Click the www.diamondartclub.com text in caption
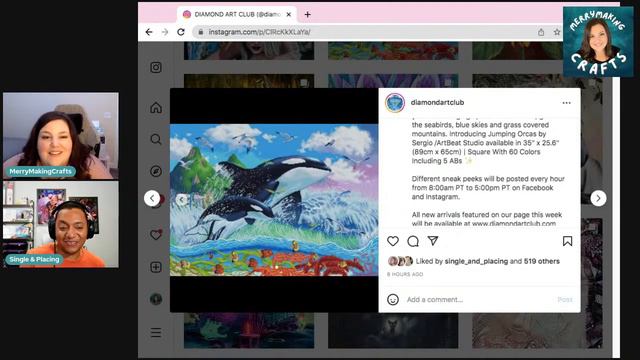Viewport: 640px width, 360px height. (514, 224)
